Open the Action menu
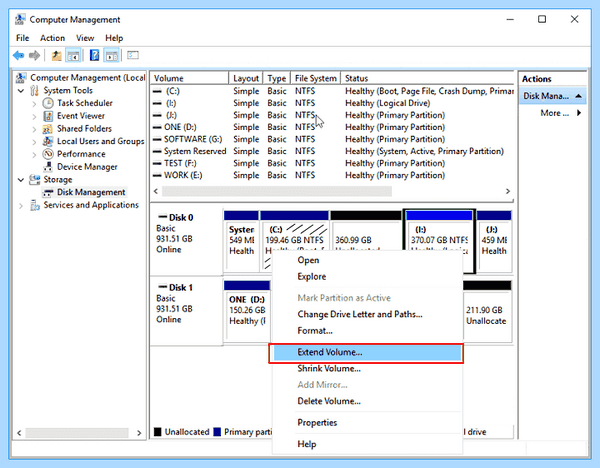This screenshot has height=468, width=600. [52, 38]
